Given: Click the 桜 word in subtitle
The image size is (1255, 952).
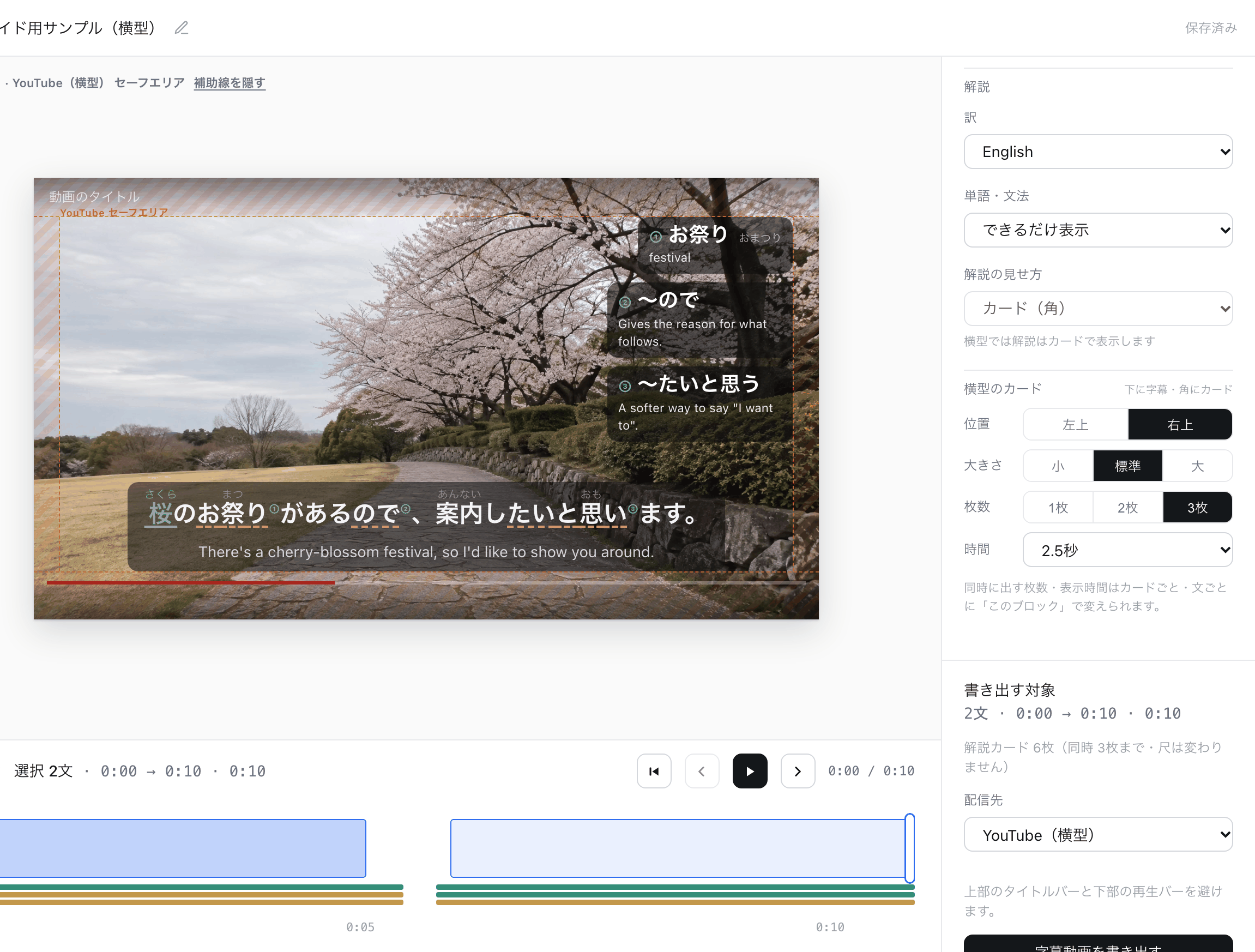Looking at the screenshot, I should pyautogui.click(x=161, y=514).
